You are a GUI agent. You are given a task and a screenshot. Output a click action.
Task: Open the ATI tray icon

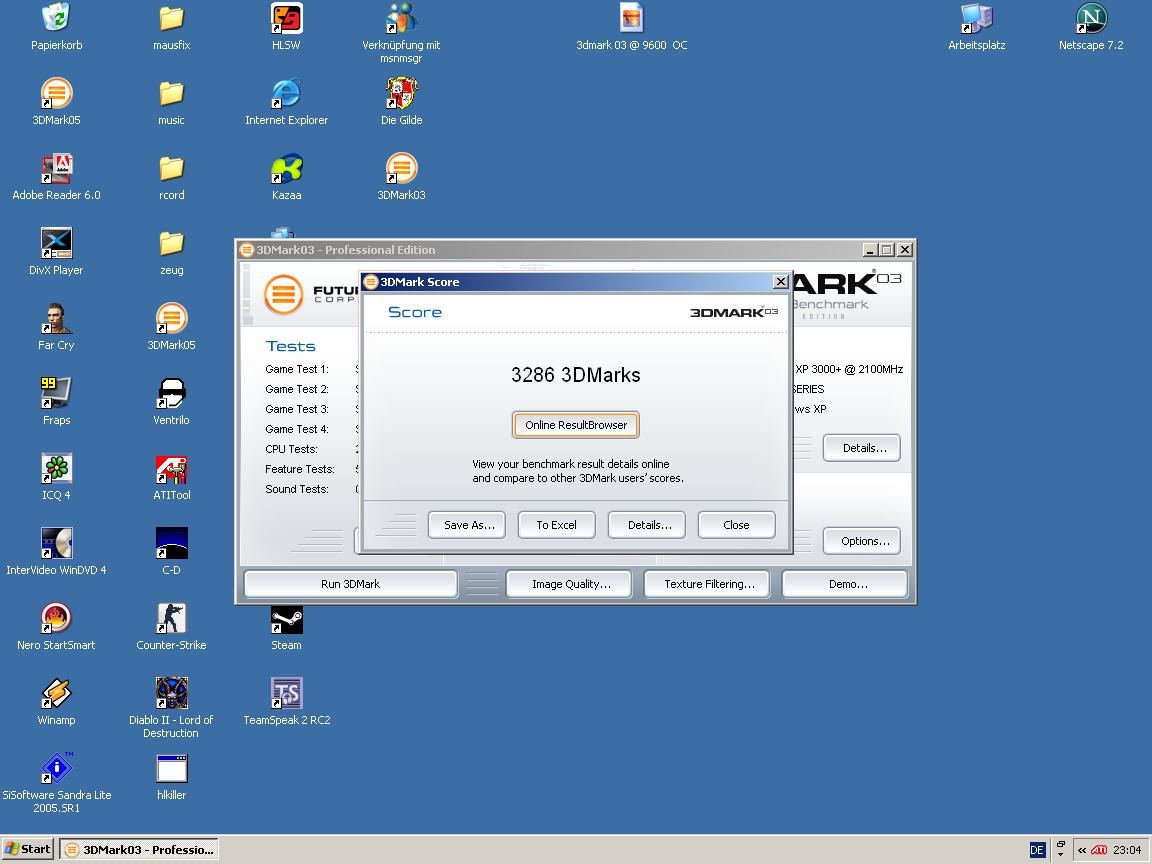[x=1099, y=850]
